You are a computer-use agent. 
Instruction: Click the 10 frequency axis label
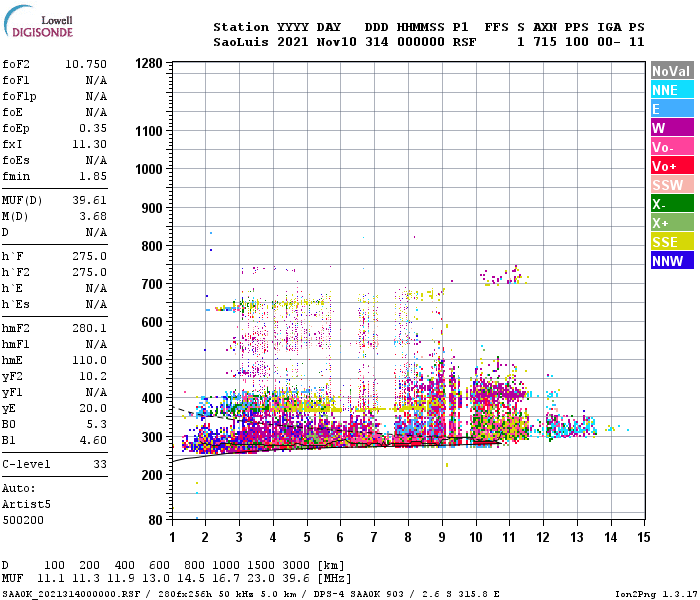pyautogui.click(x=475, y=537)
